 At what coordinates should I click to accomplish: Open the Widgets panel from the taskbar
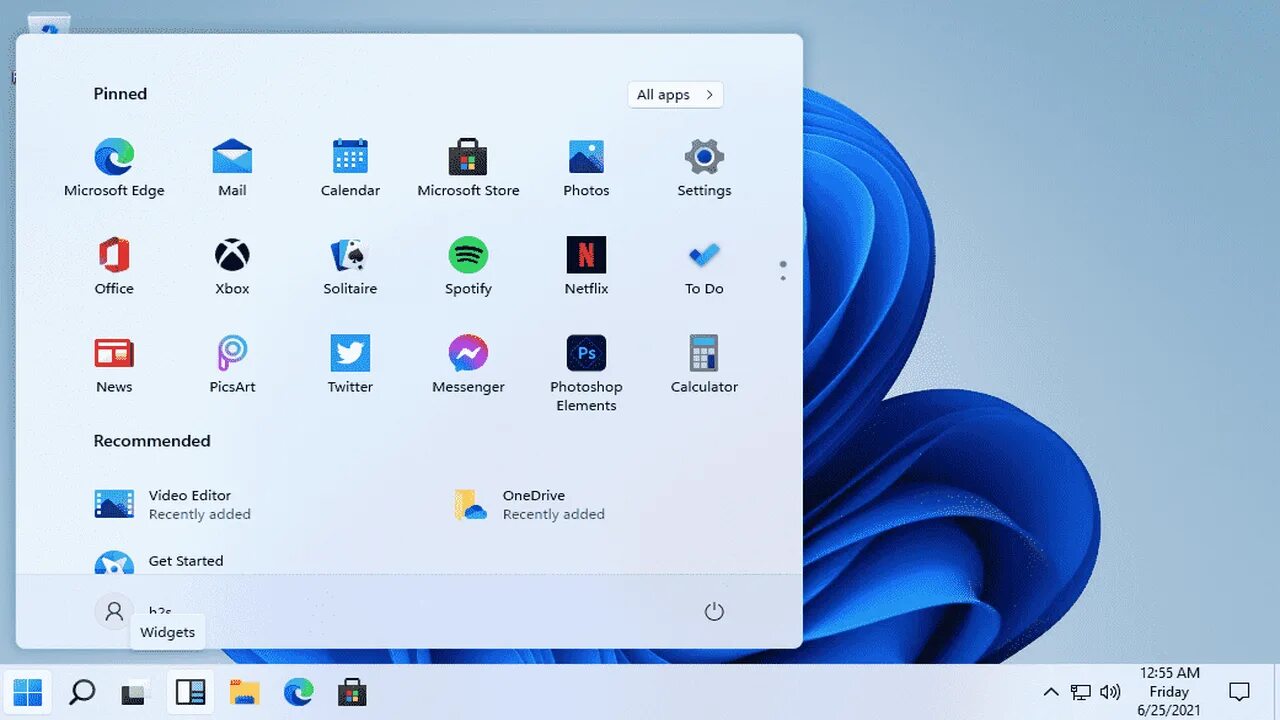[189, 691]
